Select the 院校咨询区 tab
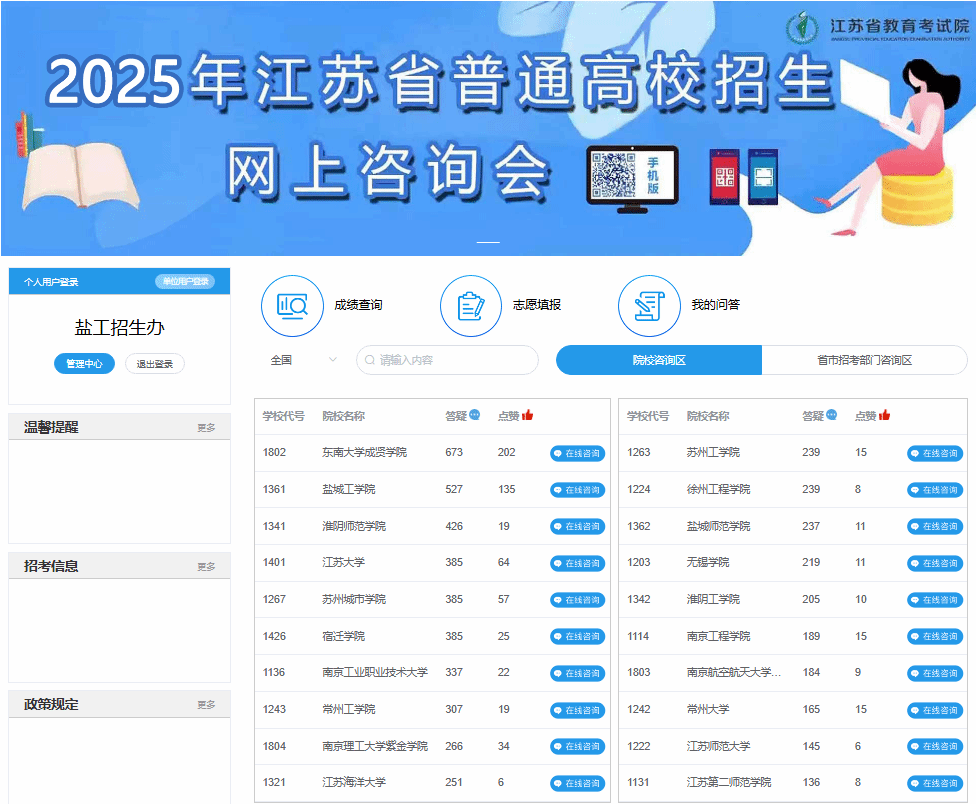The height and width of the screenshot is (804, 976). pyautogui.click(x=659, y=360)
